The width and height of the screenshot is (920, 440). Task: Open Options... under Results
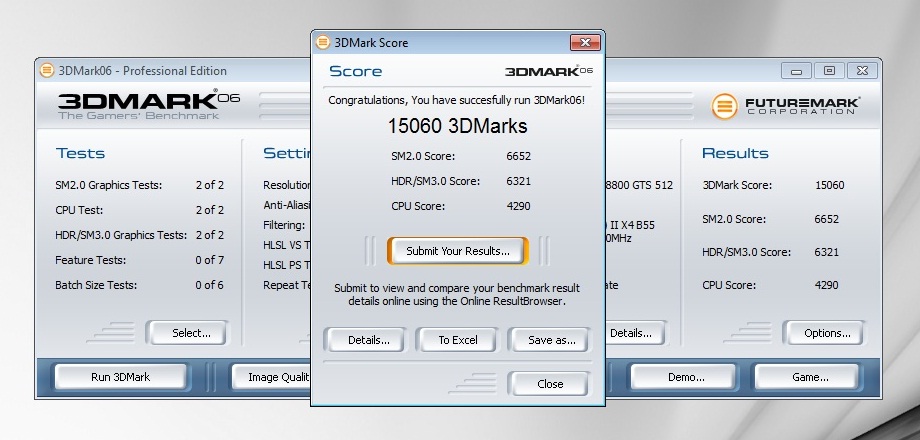(x=827, y=333)
